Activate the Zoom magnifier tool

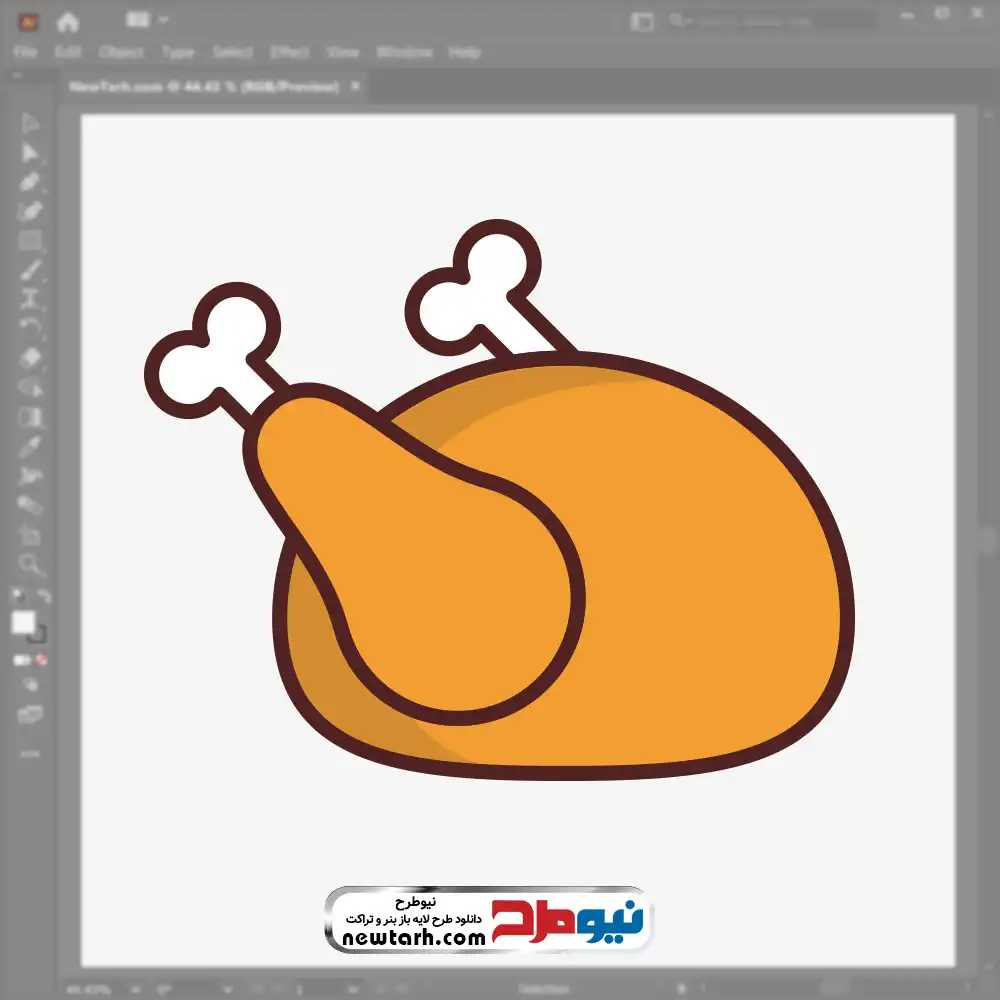click(30, 565)
